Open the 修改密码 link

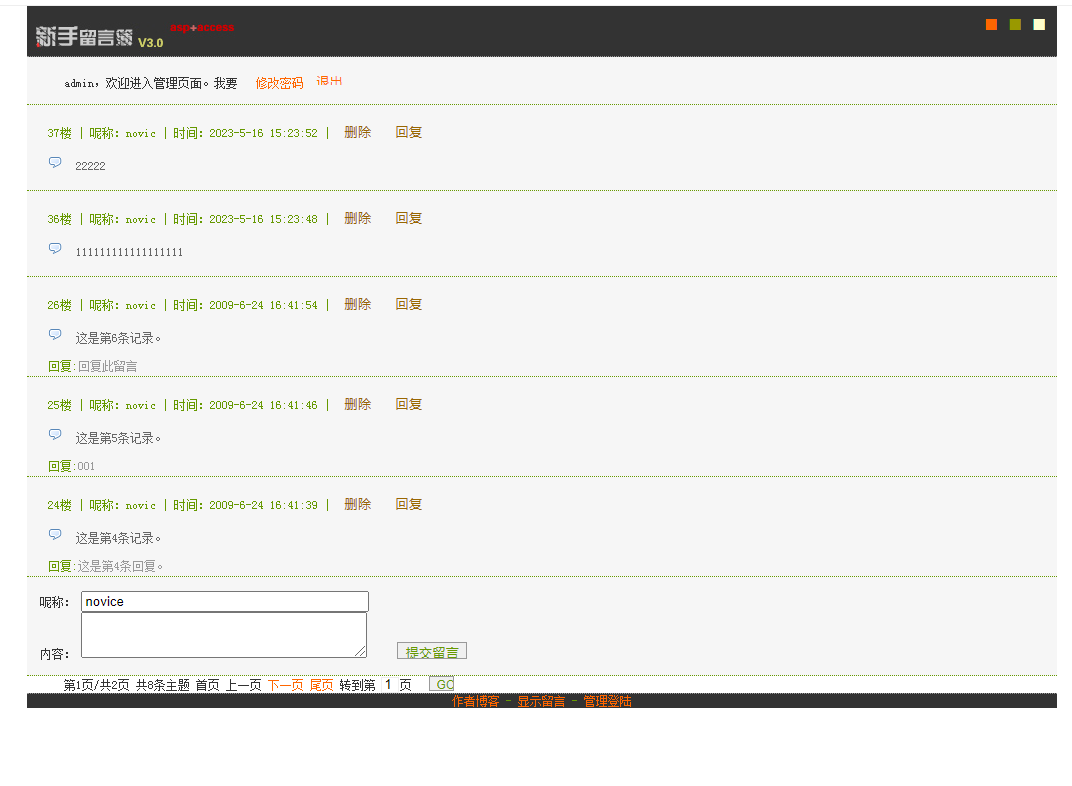point(280,83)
